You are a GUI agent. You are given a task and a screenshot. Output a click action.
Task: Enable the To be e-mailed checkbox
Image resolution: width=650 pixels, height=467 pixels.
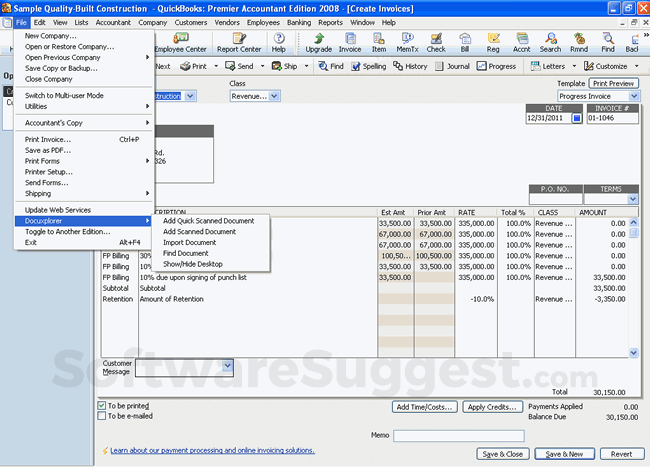click(x=103, y=417)
